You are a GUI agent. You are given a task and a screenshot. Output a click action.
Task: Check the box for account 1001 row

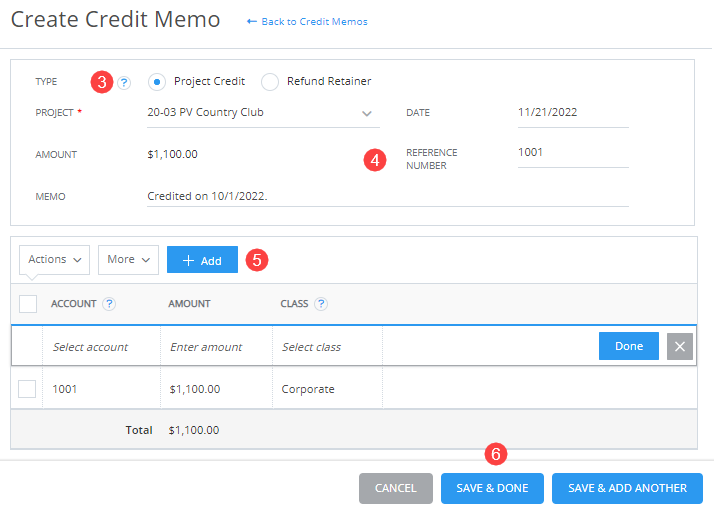pyautogui.click(x=27, y=389)
